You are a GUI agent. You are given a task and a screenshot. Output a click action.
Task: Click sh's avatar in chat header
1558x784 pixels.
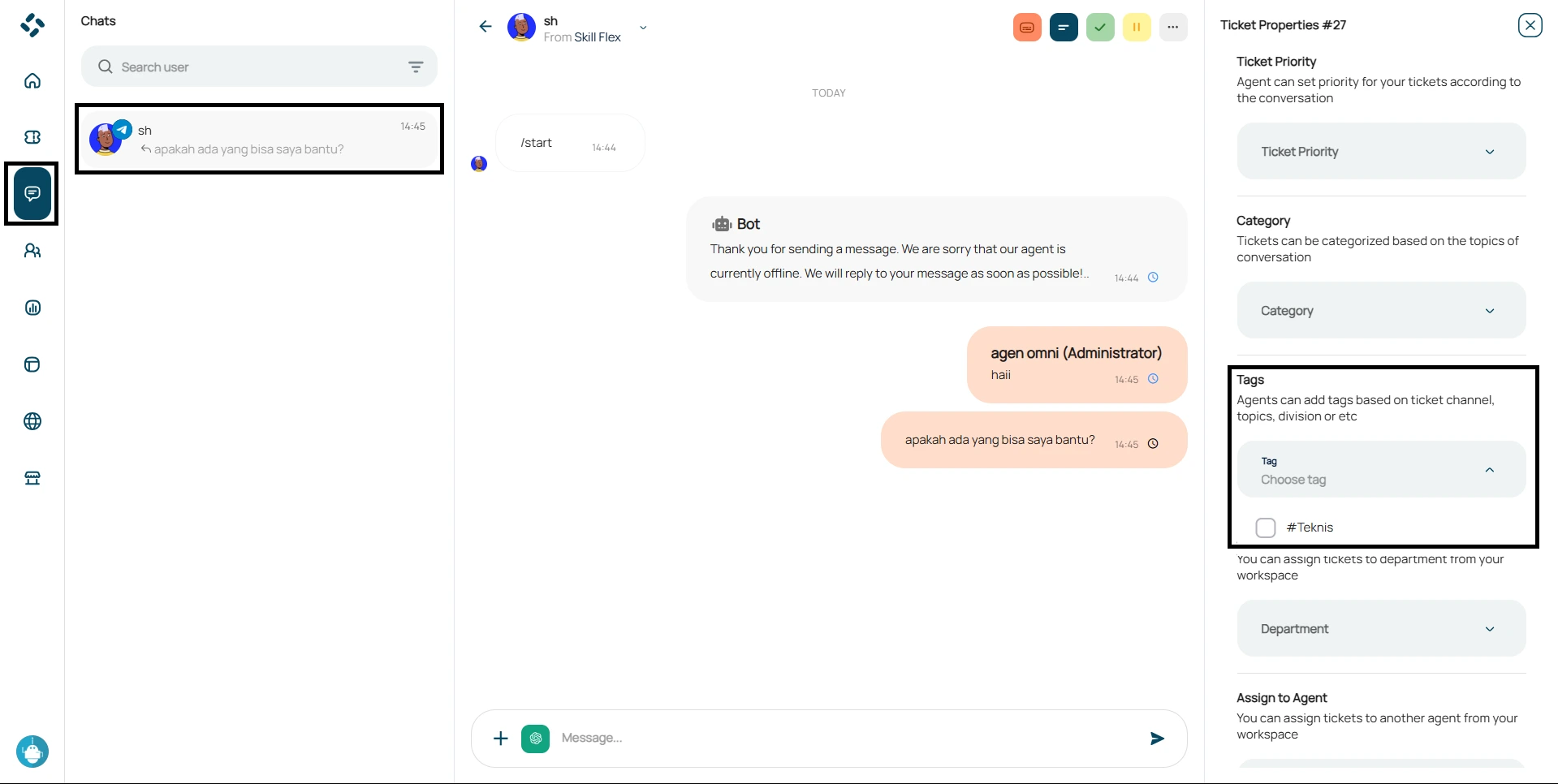pos(521,28)
